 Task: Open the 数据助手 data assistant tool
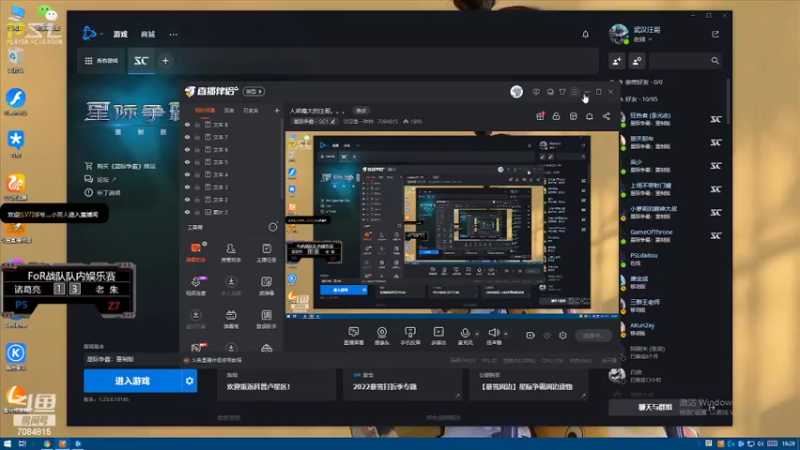pyautogui.click(x=266, y=319)
